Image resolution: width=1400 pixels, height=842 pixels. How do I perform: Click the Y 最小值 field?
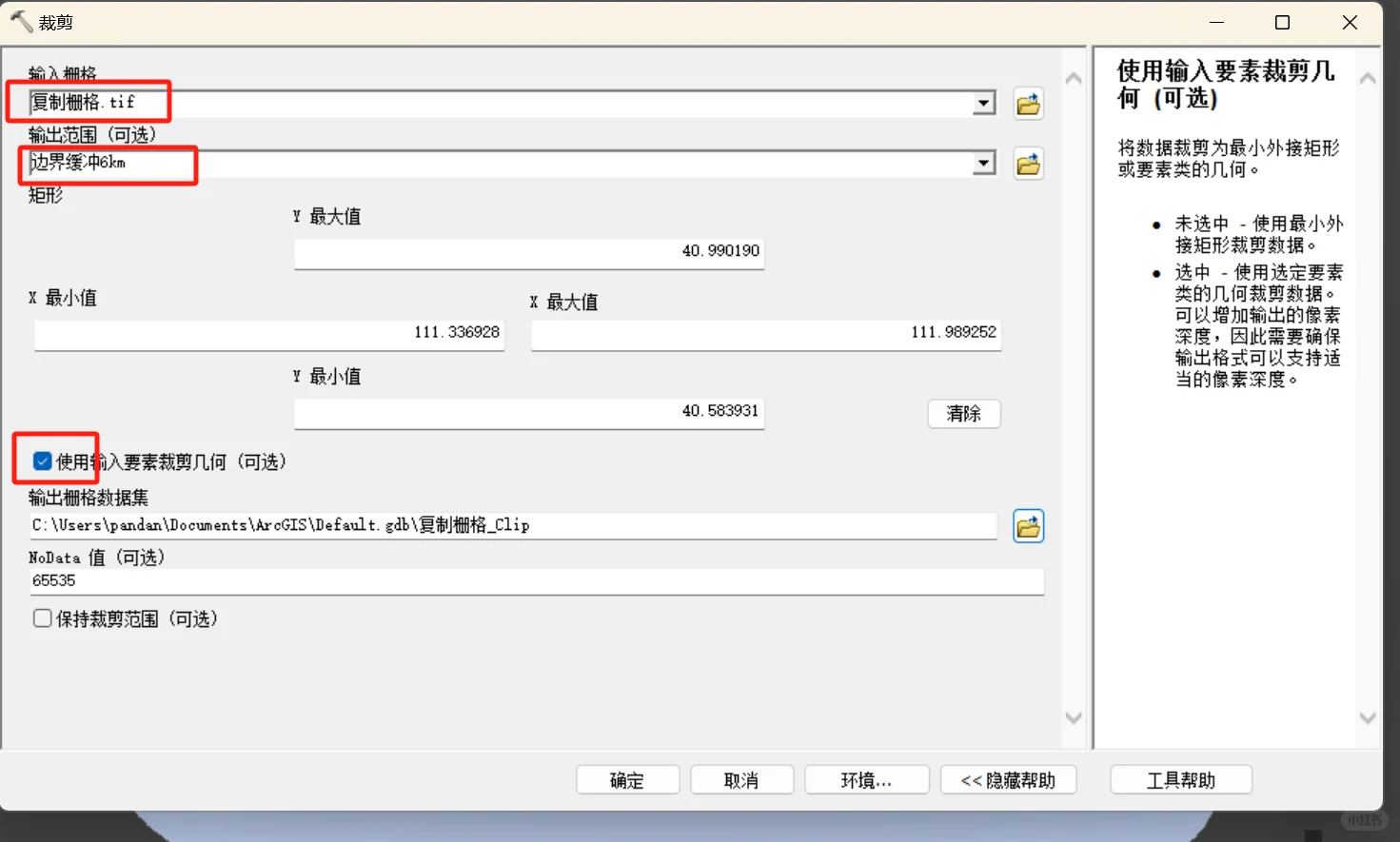coord(529,412)
